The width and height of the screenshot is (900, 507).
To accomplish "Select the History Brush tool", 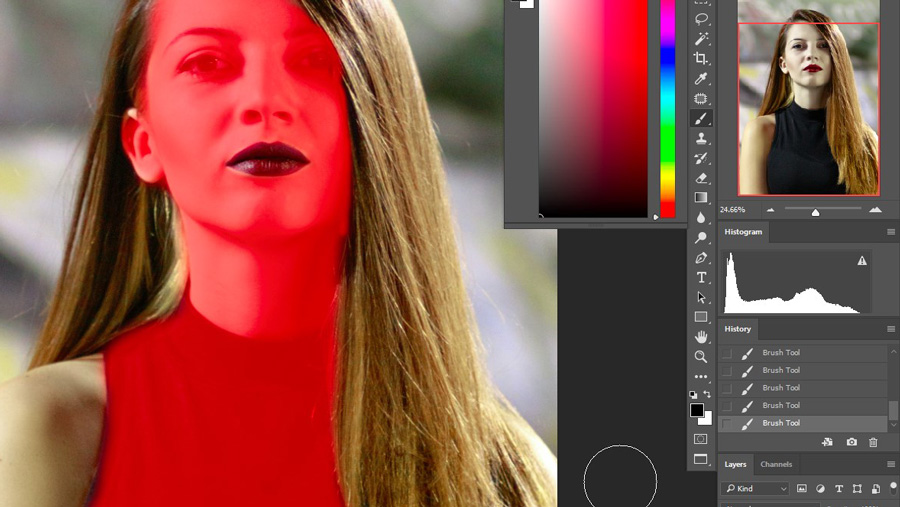I will [701, 158].
